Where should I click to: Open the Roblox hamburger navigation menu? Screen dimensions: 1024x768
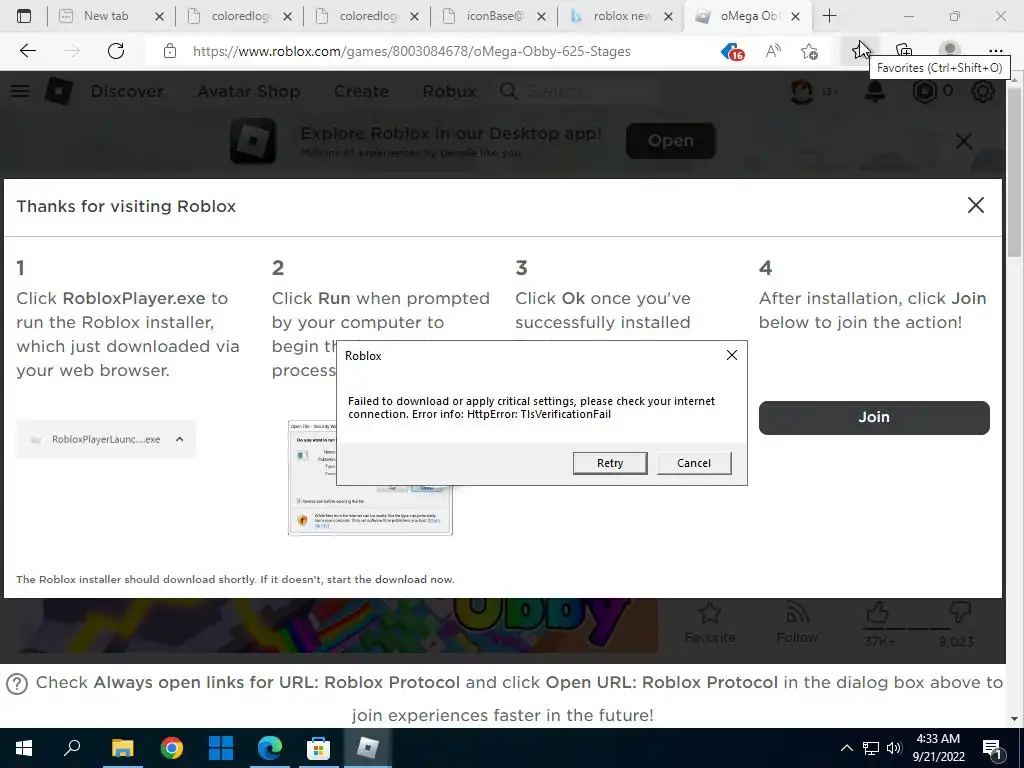20,91
